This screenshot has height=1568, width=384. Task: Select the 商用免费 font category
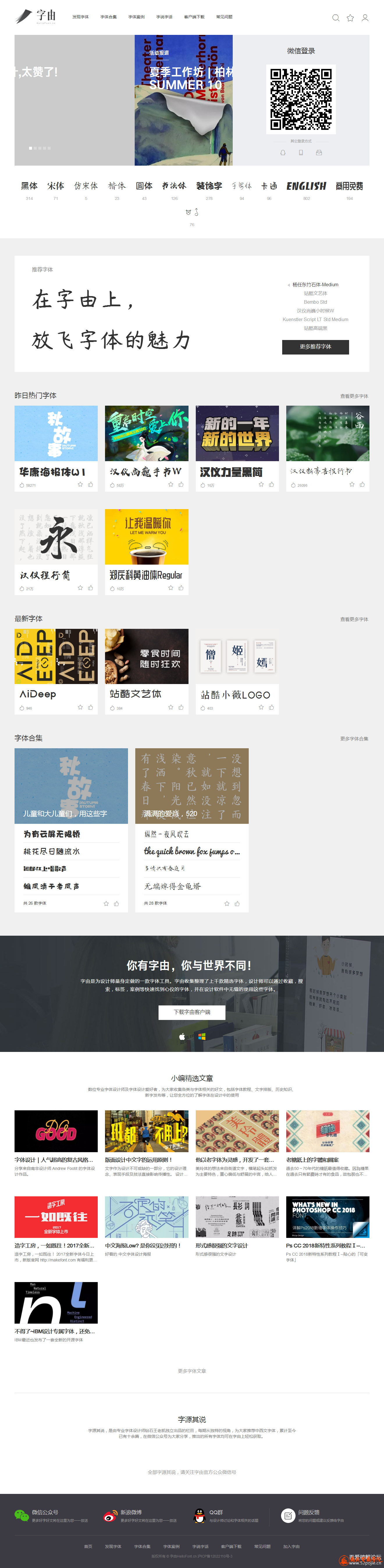click(349, 186)
